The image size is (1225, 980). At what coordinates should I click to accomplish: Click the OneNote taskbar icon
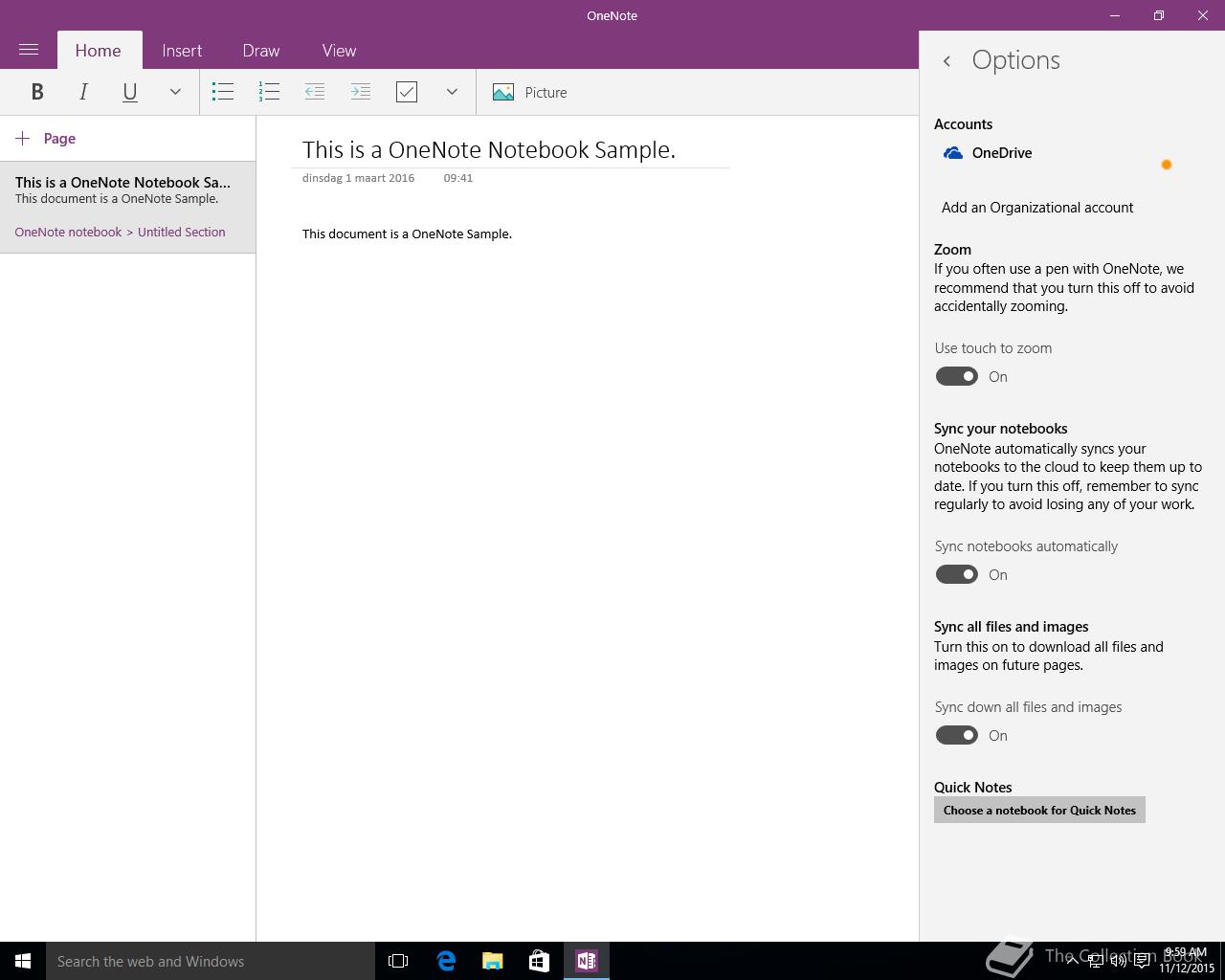[x=587, y=961]
